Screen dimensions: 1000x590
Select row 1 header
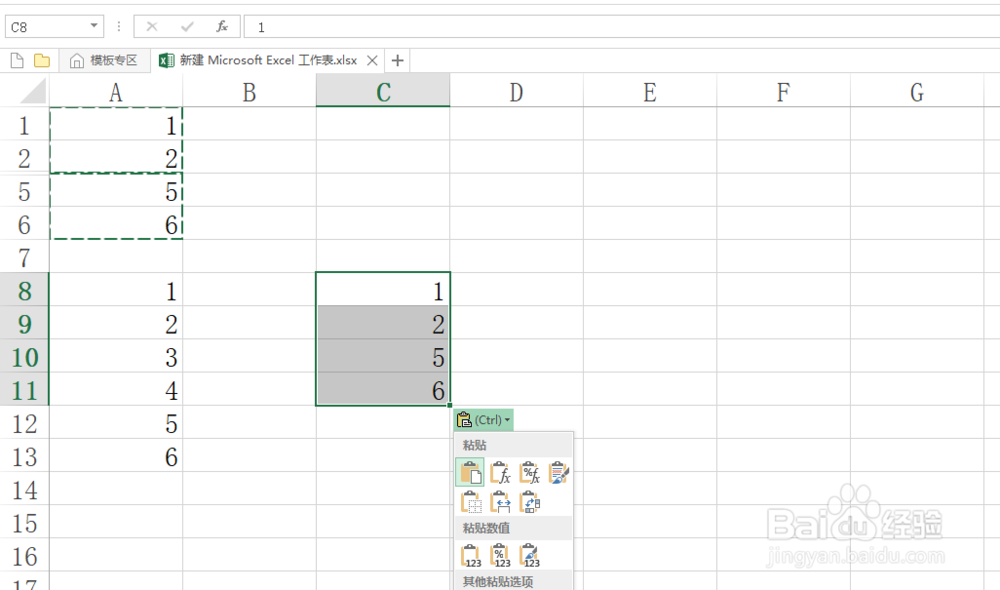click(x=24, y=124)
